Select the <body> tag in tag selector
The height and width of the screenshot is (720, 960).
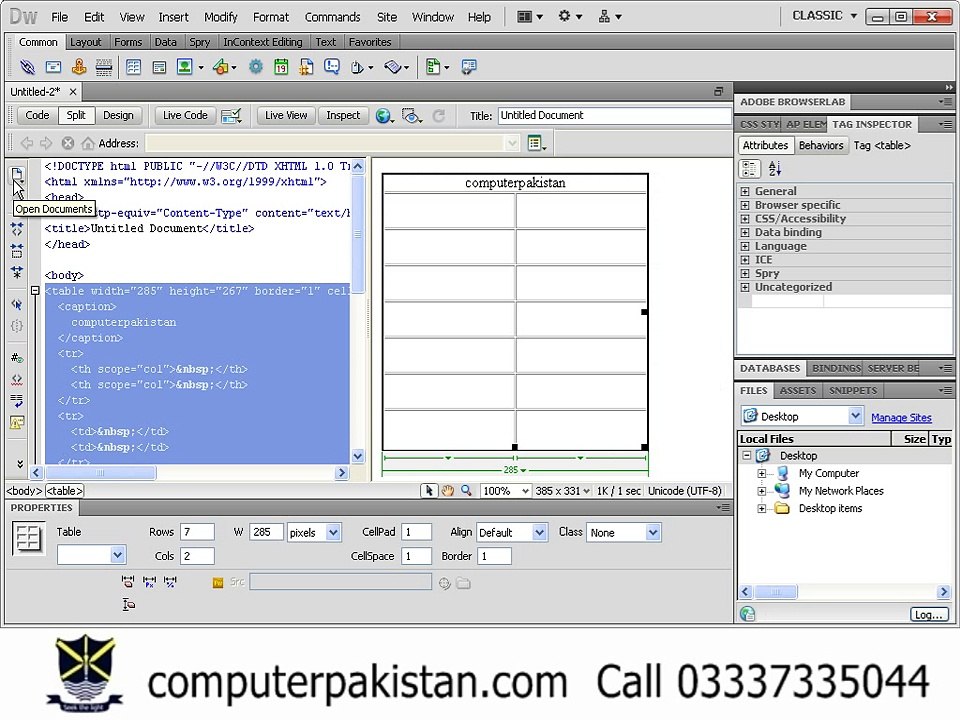24,490
